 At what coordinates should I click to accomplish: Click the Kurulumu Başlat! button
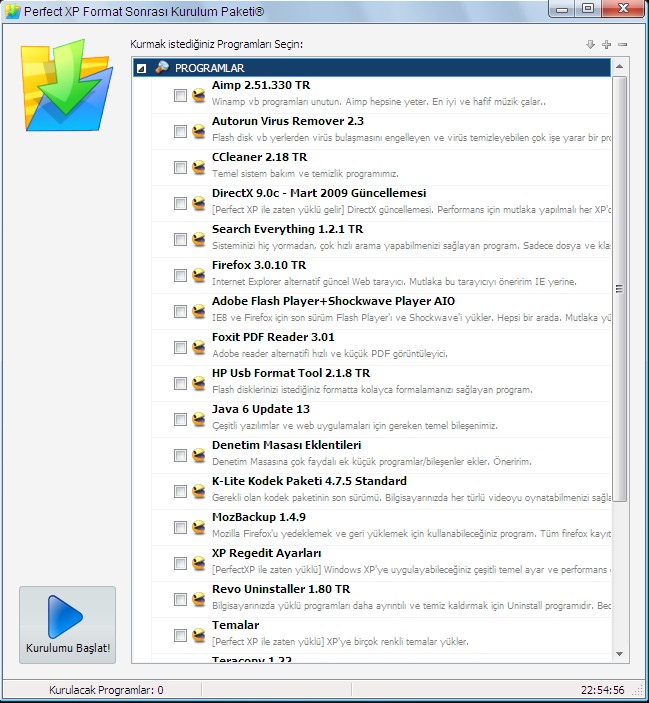[x=67, y=625]
